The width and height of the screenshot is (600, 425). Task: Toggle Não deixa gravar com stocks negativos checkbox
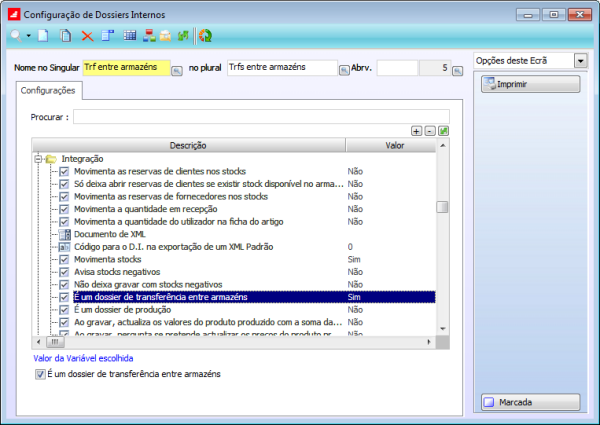pos(64,285)
